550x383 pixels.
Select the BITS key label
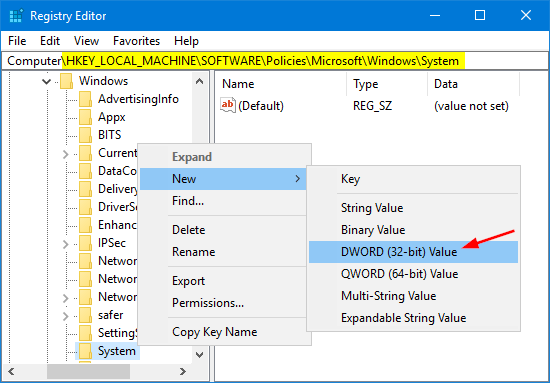coord(110,135)
